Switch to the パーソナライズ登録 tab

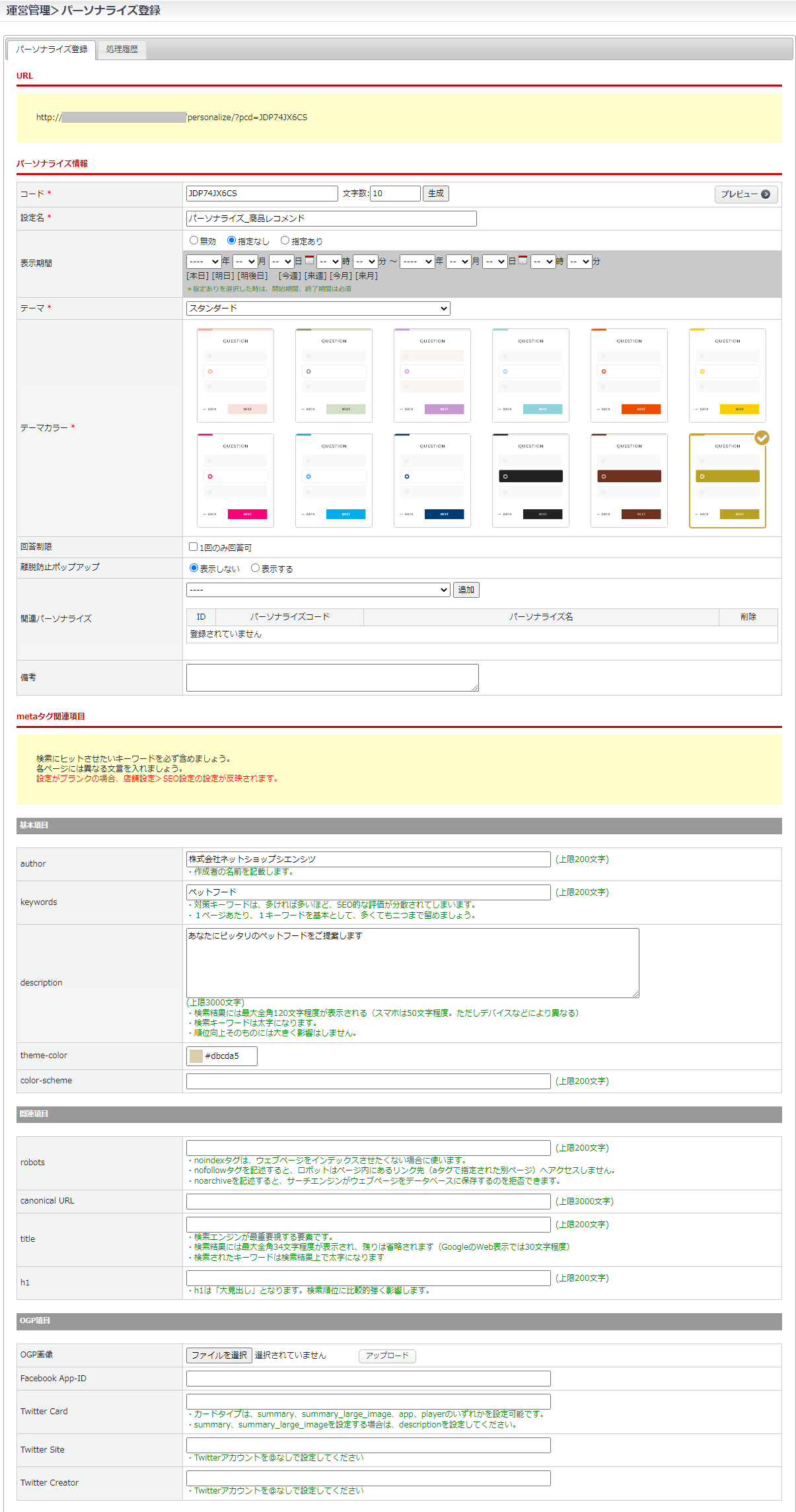52,50
